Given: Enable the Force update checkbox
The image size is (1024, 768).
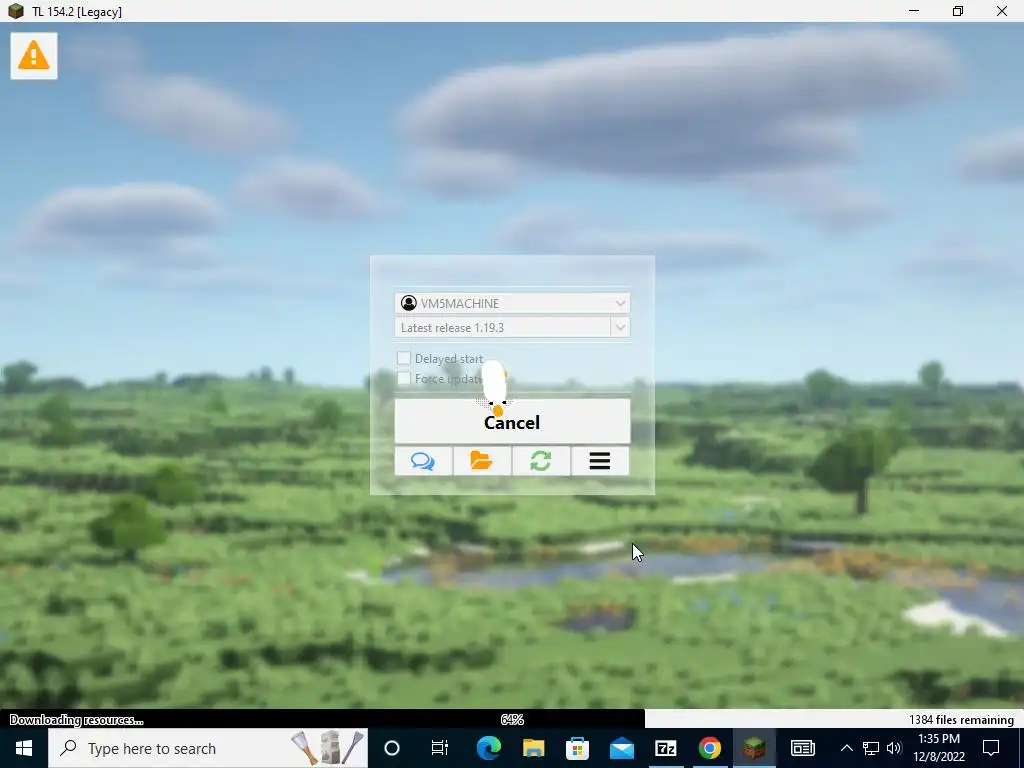Looking at the screenshot, I should click(404, 378).
